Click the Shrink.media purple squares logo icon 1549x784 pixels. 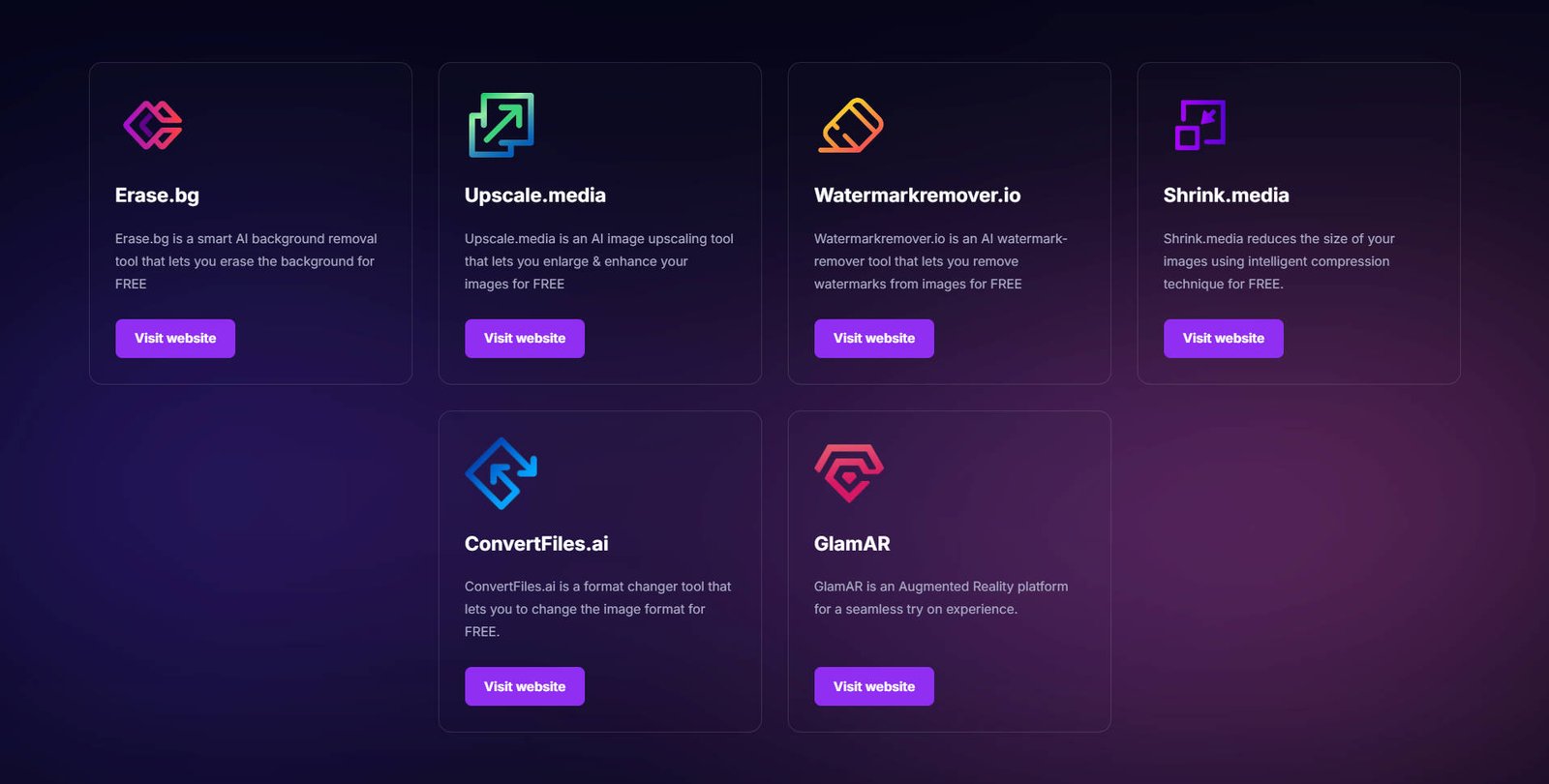click(1200, 125)
